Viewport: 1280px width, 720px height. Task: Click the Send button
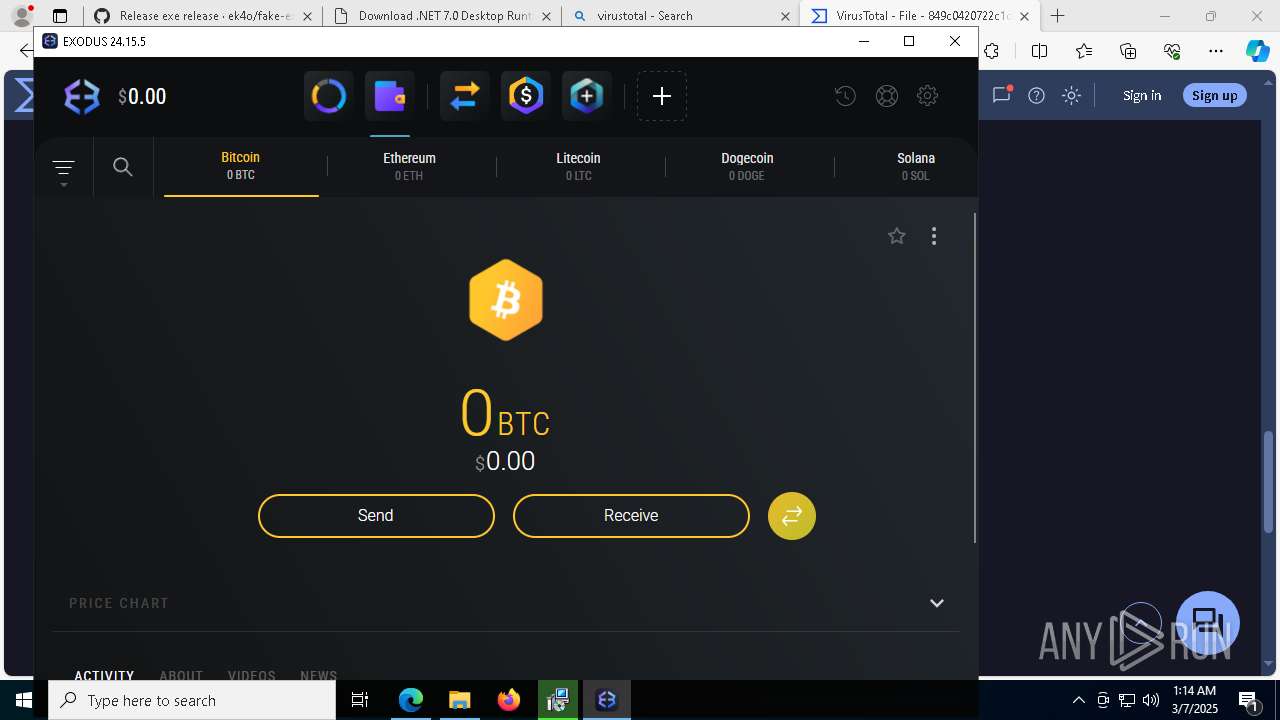pos(376,516)
